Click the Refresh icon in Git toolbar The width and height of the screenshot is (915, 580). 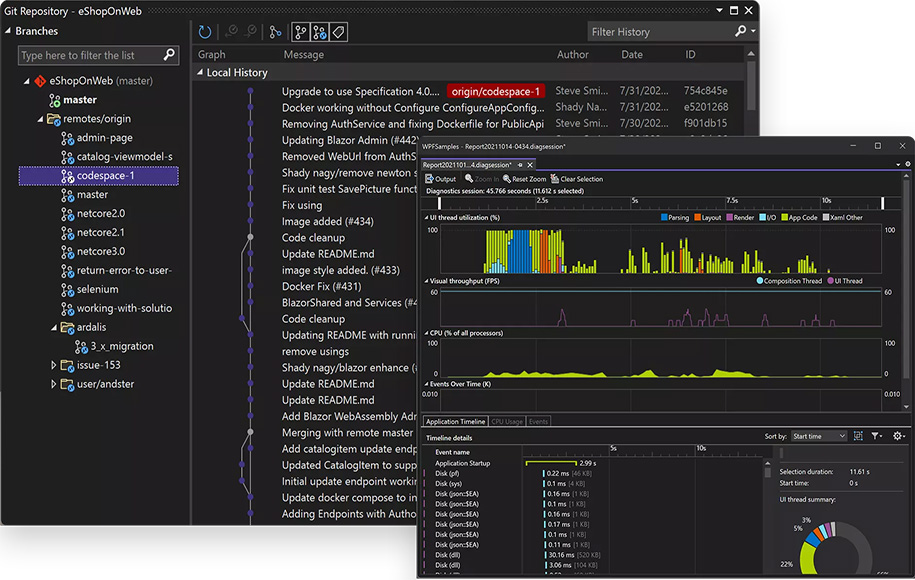[x=205, y=32]
